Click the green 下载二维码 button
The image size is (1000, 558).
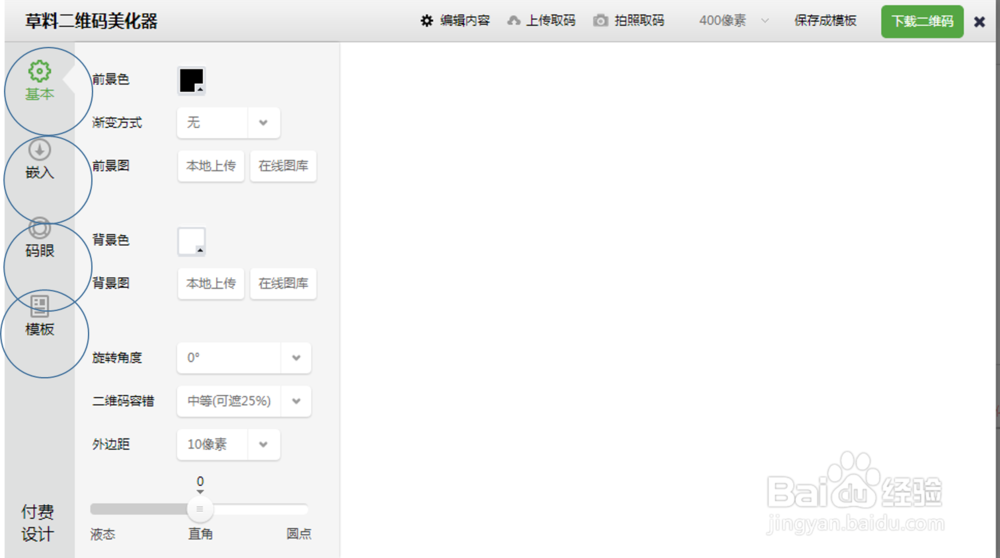pyautogui.click(x=922, y=21)
